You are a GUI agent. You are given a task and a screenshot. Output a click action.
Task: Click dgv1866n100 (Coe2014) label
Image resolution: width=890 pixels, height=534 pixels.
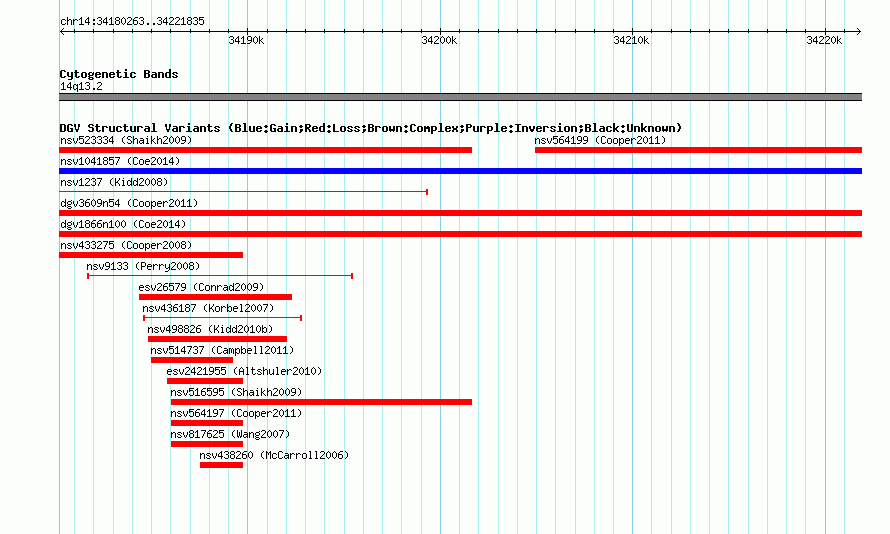(x=123, y=224)
